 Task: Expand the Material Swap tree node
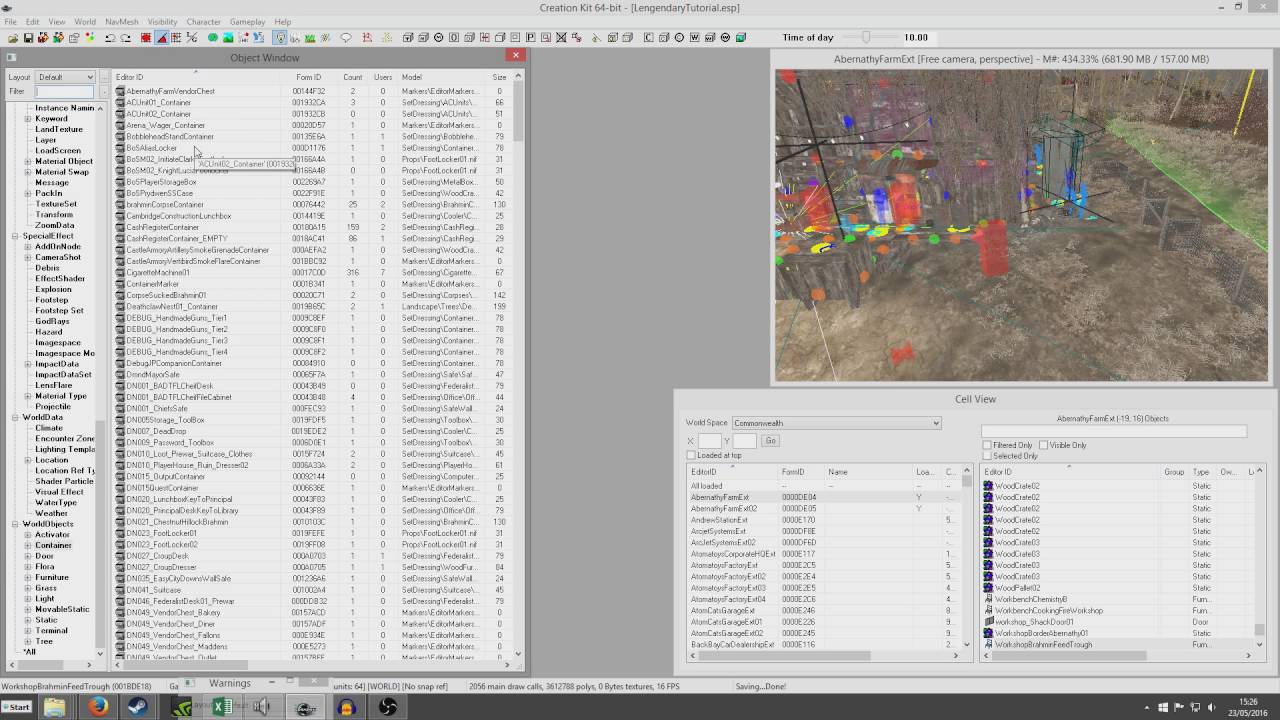(x=28, y=172)
